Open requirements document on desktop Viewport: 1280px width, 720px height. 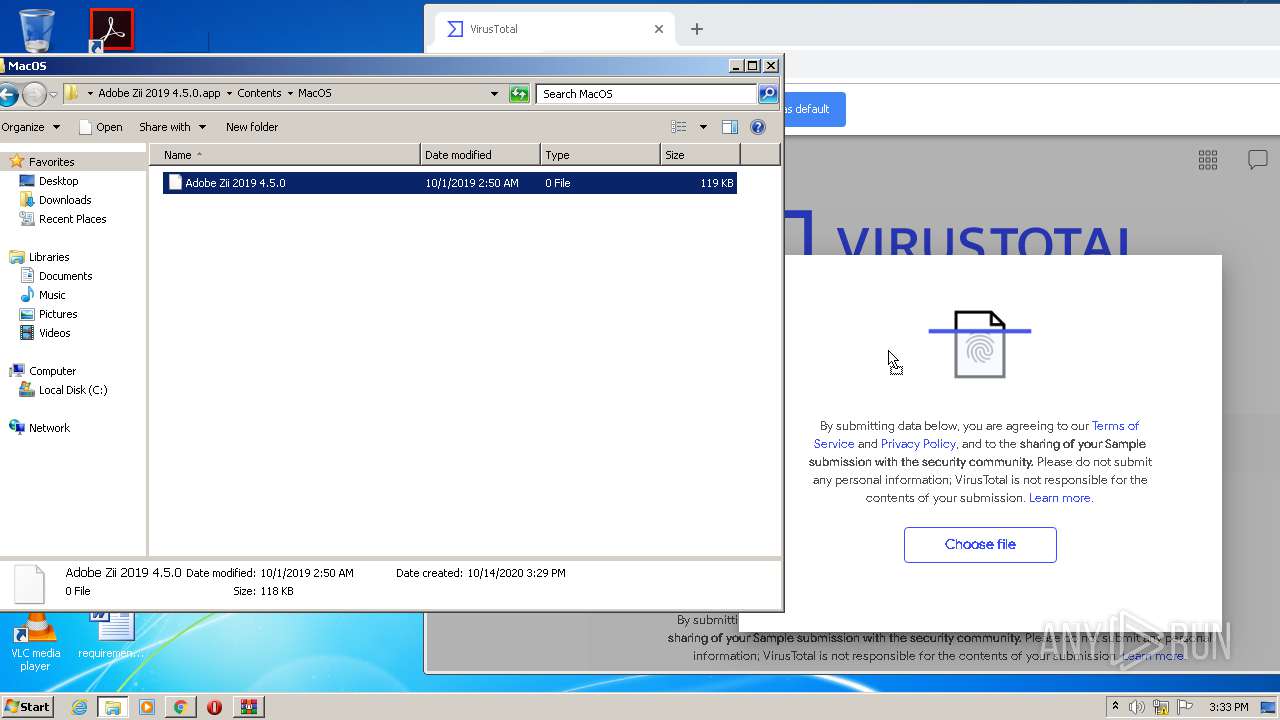(x=111, y=636)
